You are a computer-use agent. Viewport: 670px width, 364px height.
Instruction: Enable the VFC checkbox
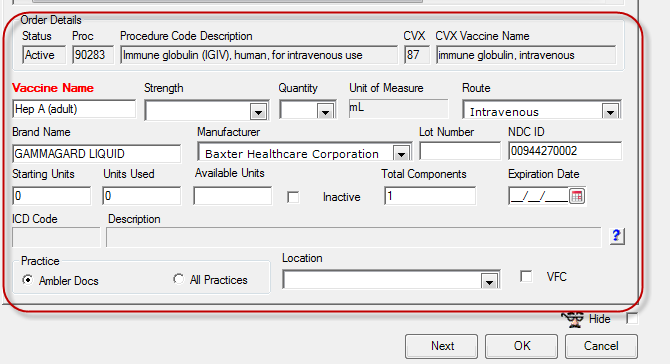click(x=526, y=276)
